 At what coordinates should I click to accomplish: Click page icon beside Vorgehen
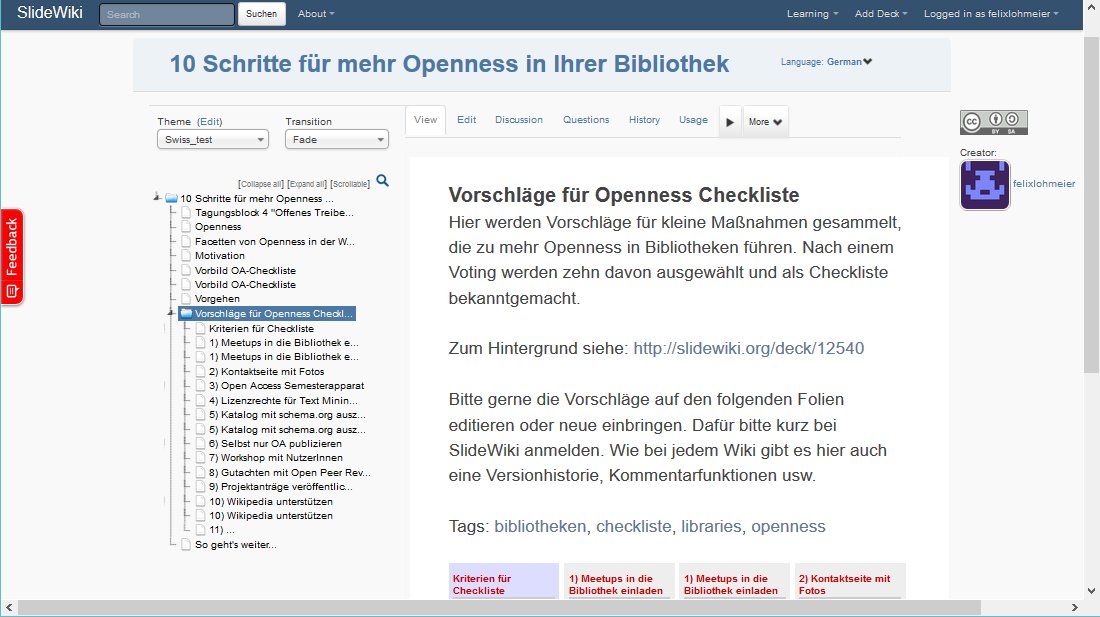186,299
